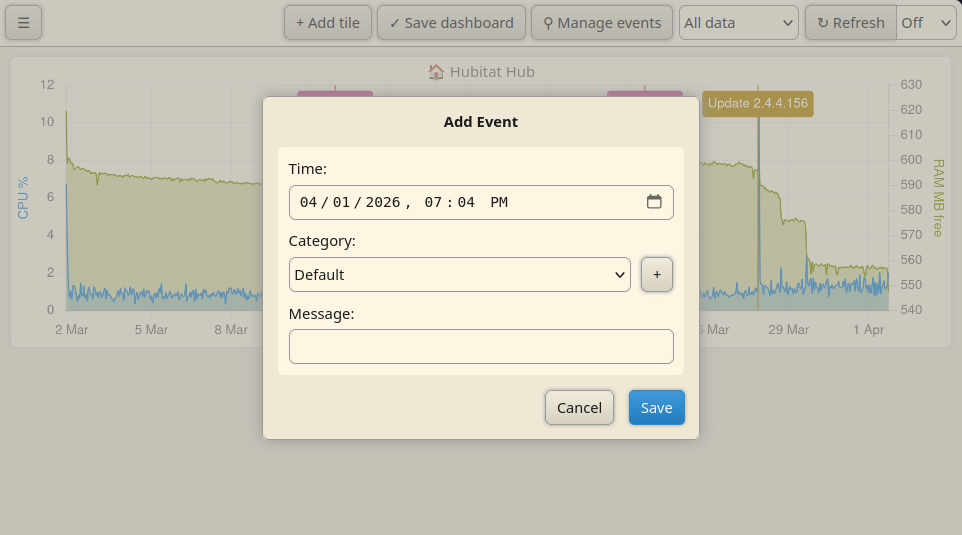Screen dimensions: 962x535
Task: Add a new category with plus button
Action: (x=656, y=274)
